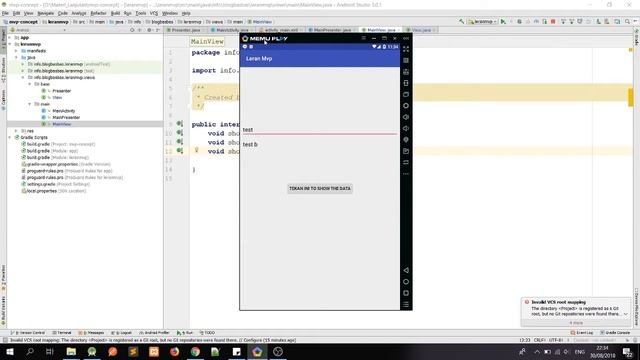Open Chrome from the taskbar
The height and width of the screenshot is (360, 640).
pyautogui.click(x=195, y=351)
